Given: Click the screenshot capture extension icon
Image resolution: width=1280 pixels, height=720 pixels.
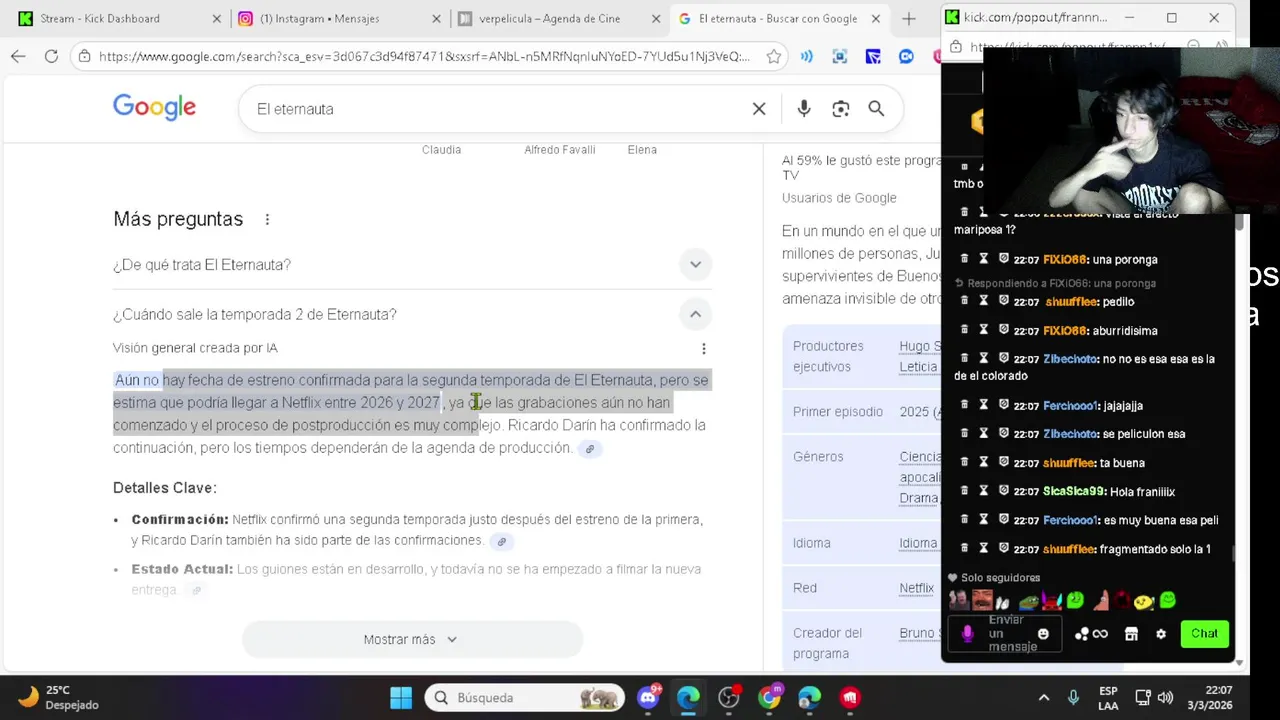Looking at the screenshot, I should tap(840, 57).
